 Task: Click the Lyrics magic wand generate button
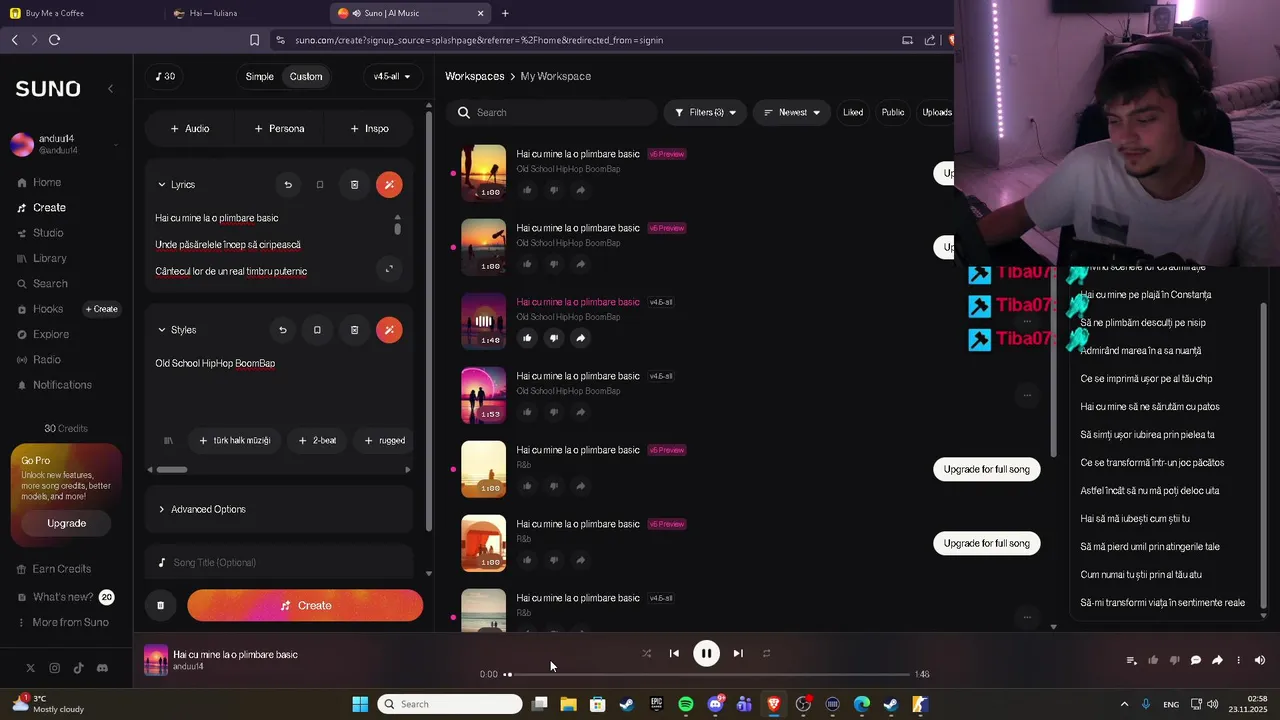pos(389,185)
